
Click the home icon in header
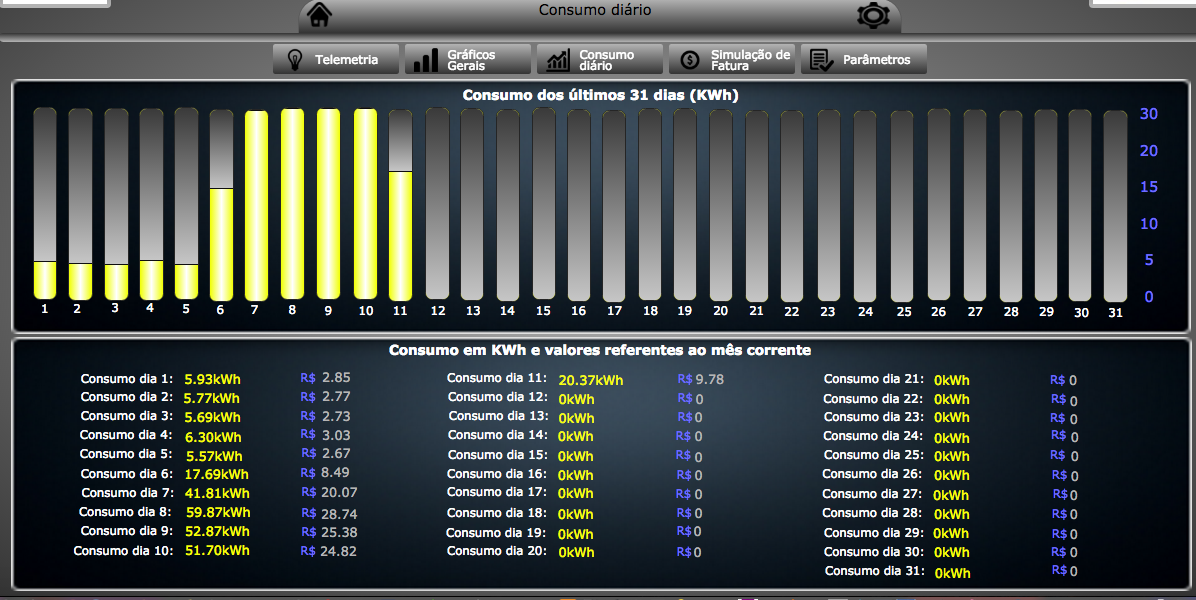[x=319, y=15]
